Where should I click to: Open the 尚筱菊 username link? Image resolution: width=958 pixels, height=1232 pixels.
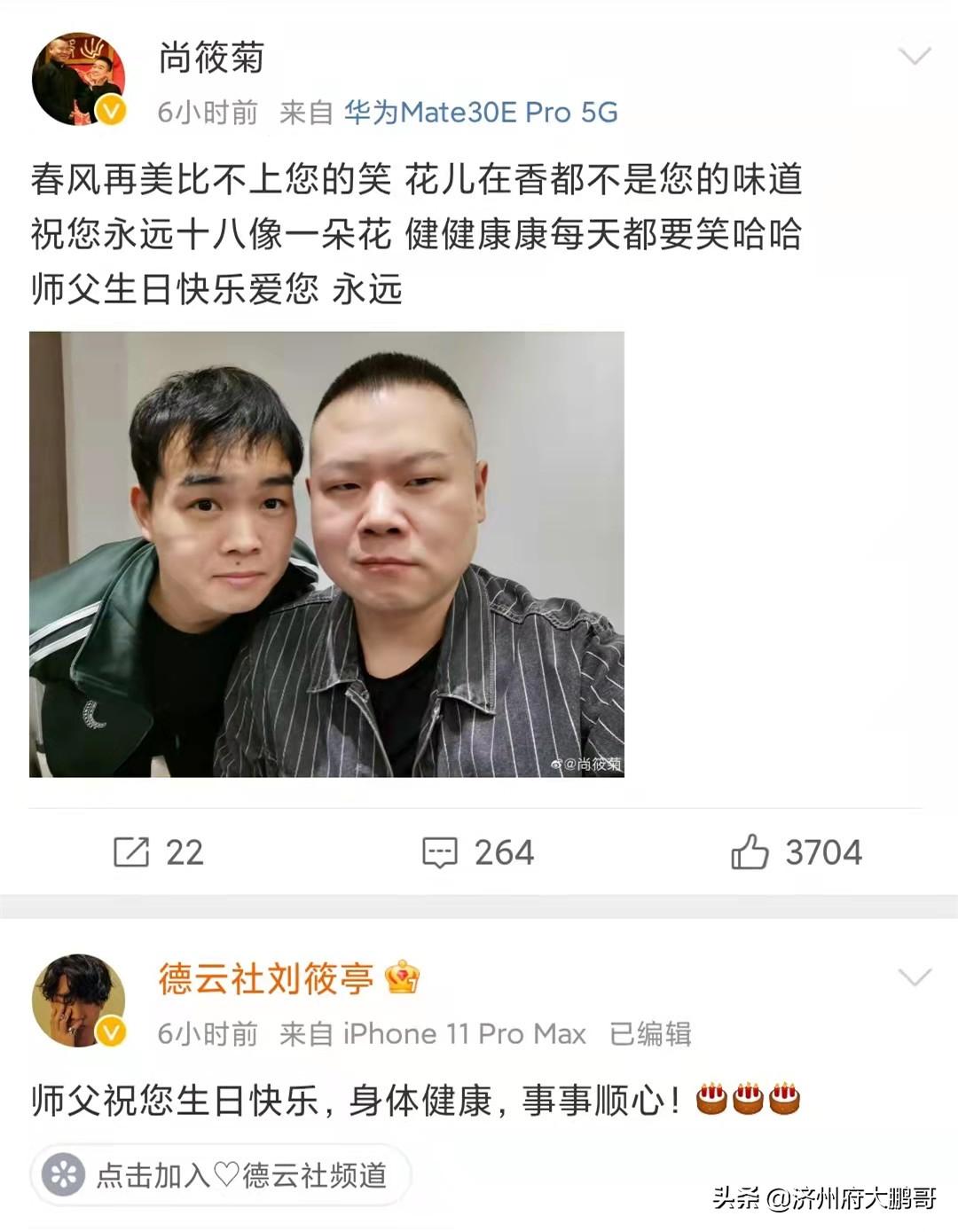pyautogui.click(x=211, y=58)
